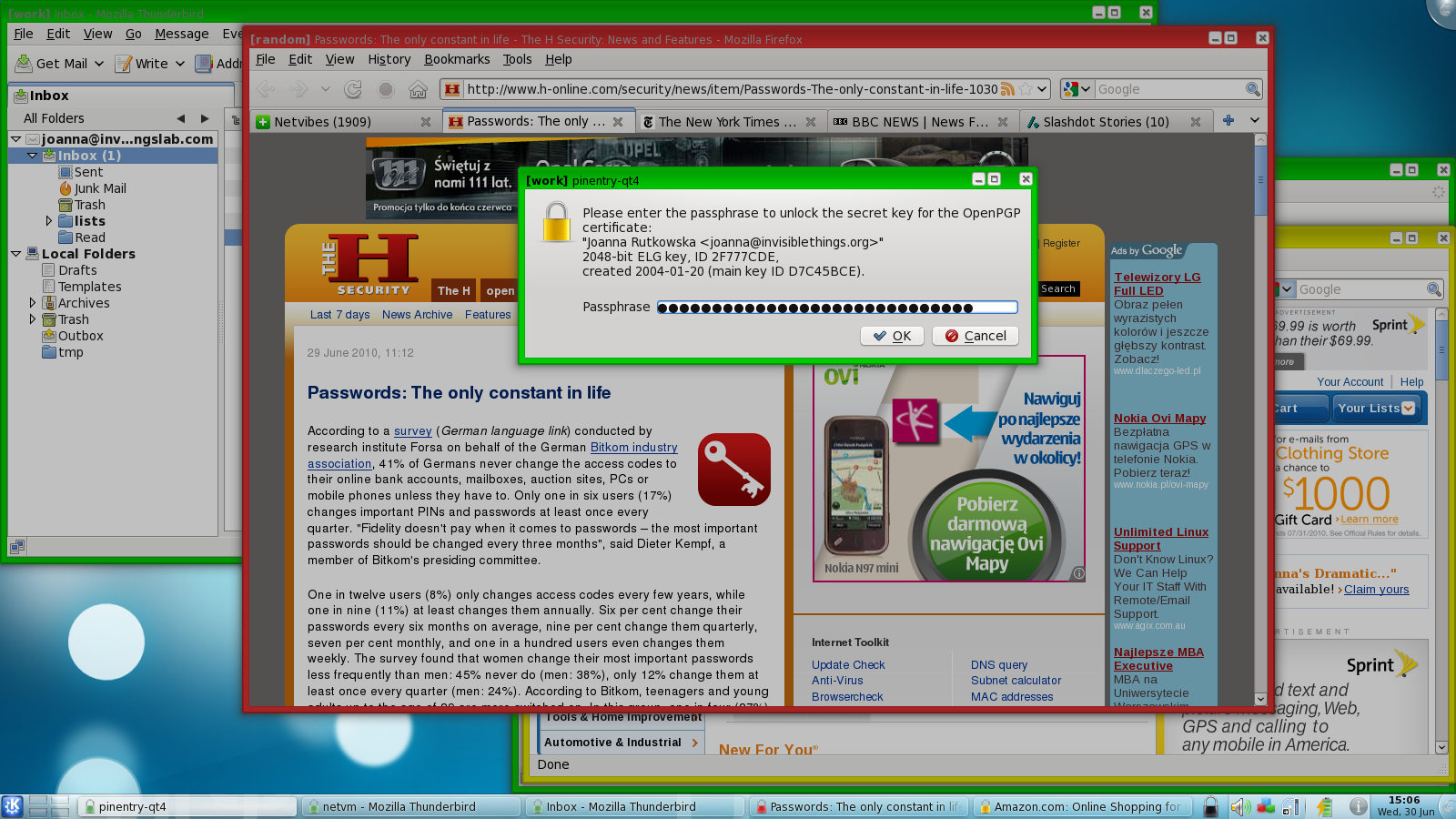The height and width of the screenshot is (819, 1456).
Task: Open the Bookmarks menu in Firefox
Action: [456, 59]
